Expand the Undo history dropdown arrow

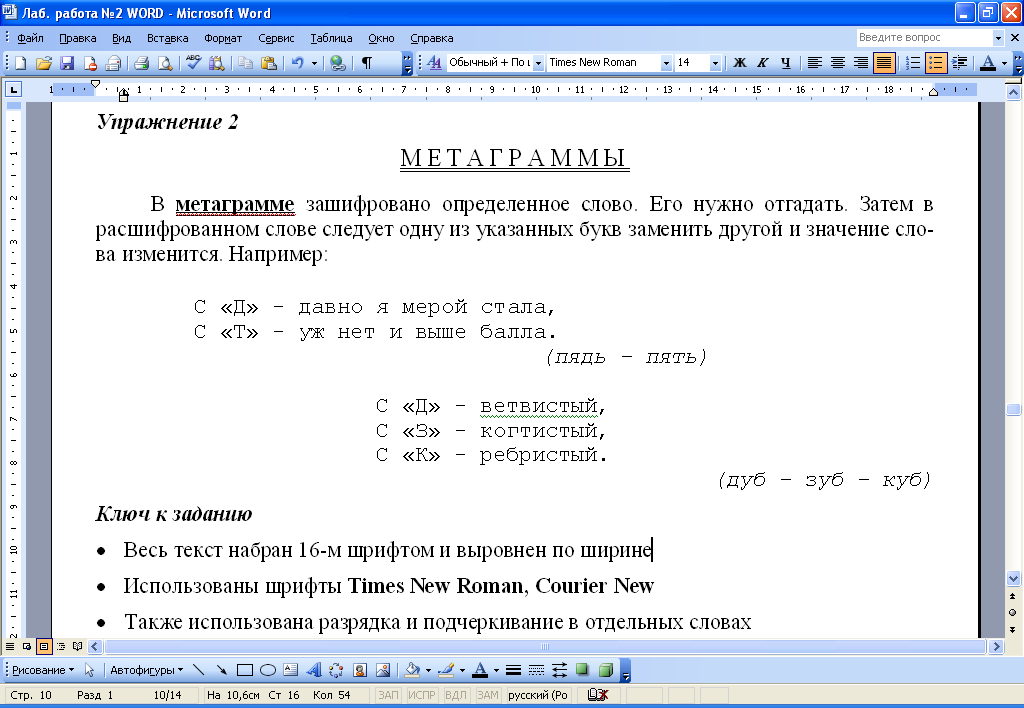[314, 63]
